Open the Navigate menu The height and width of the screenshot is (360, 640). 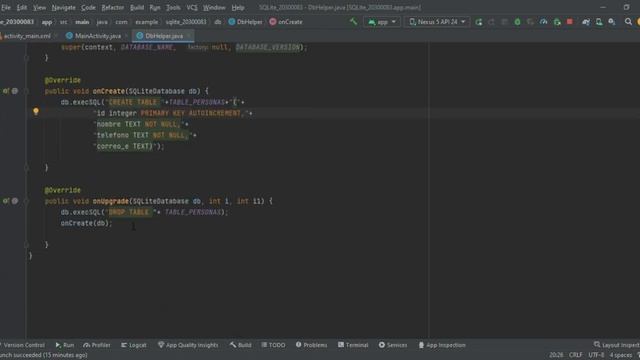pos(63,7)
